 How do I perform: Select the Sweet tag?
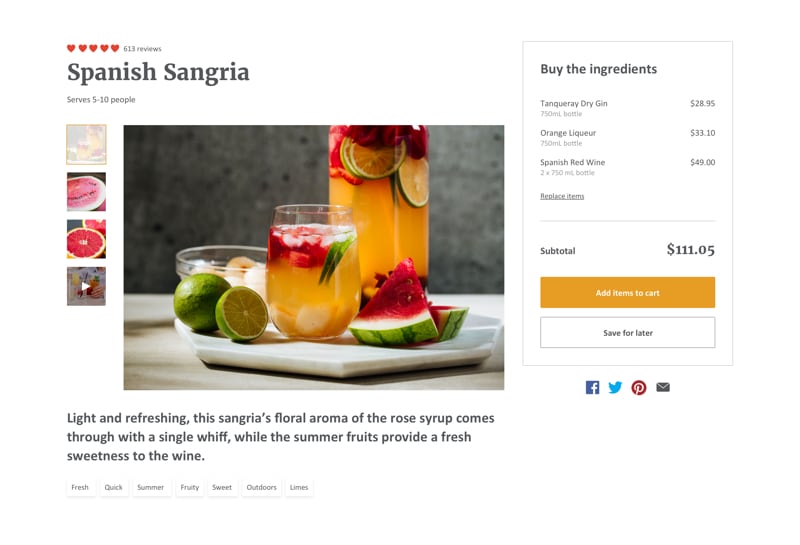tap(222, 487)
